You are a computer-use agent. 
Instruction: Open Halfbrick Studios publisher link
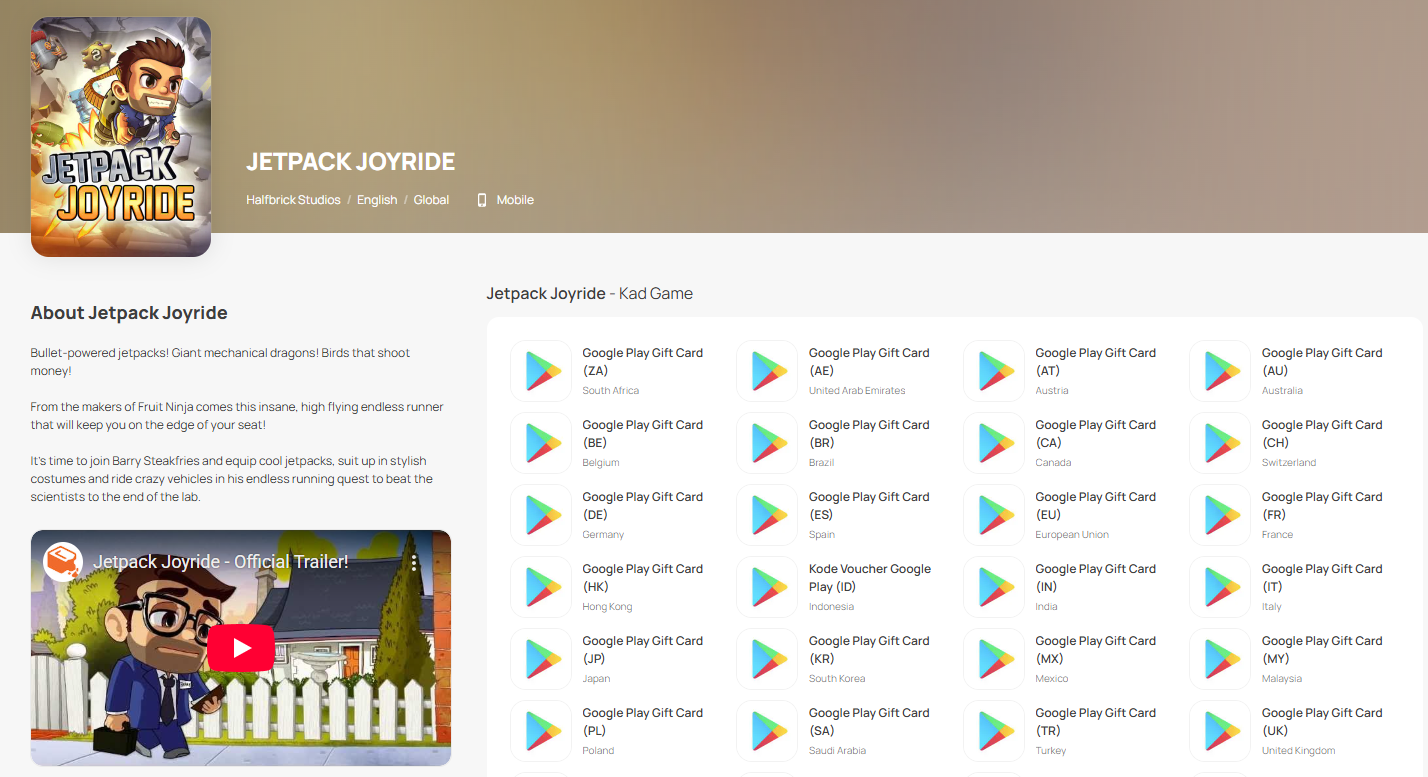pos(293,200)
